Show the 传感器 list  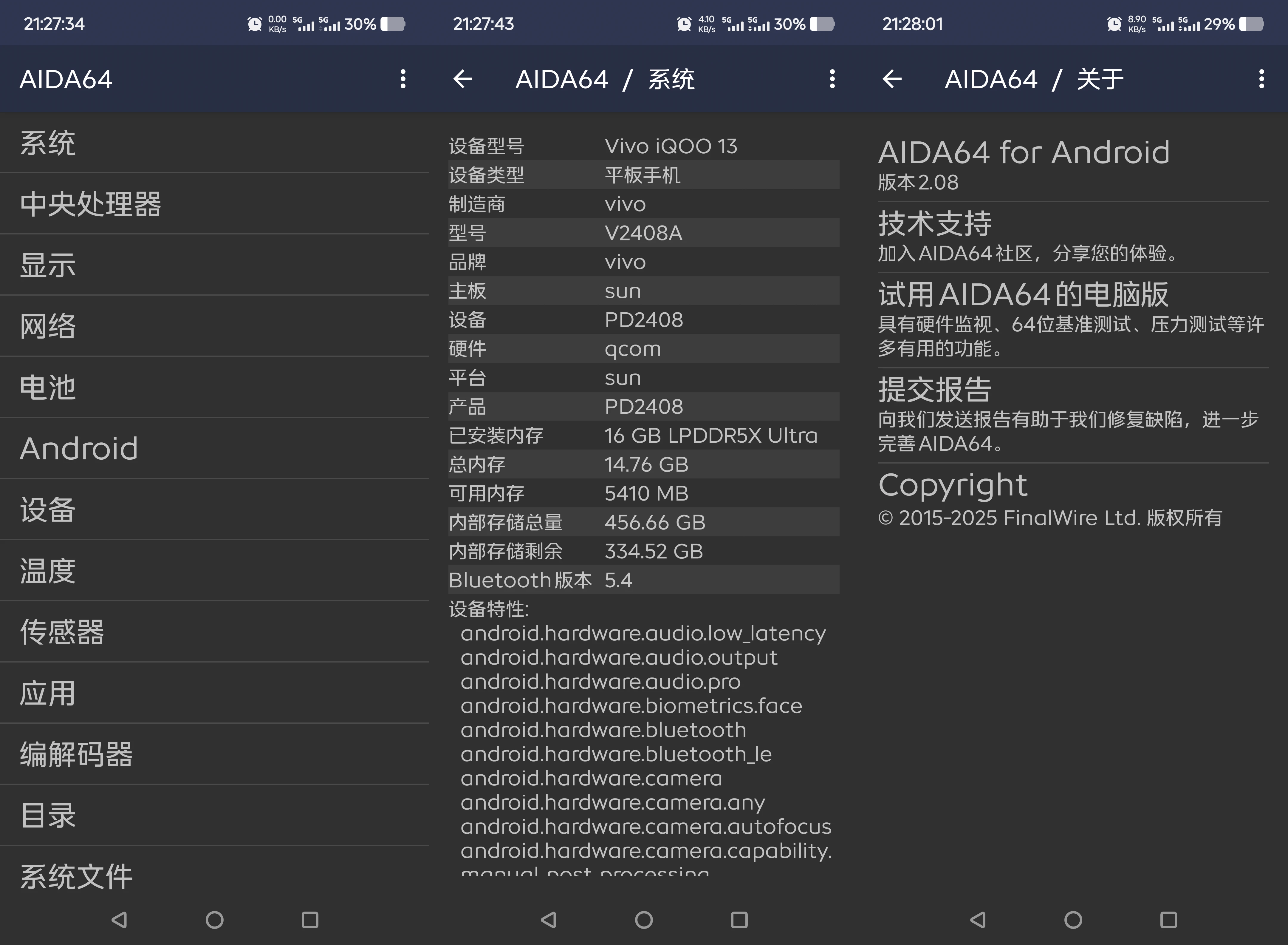214,632
